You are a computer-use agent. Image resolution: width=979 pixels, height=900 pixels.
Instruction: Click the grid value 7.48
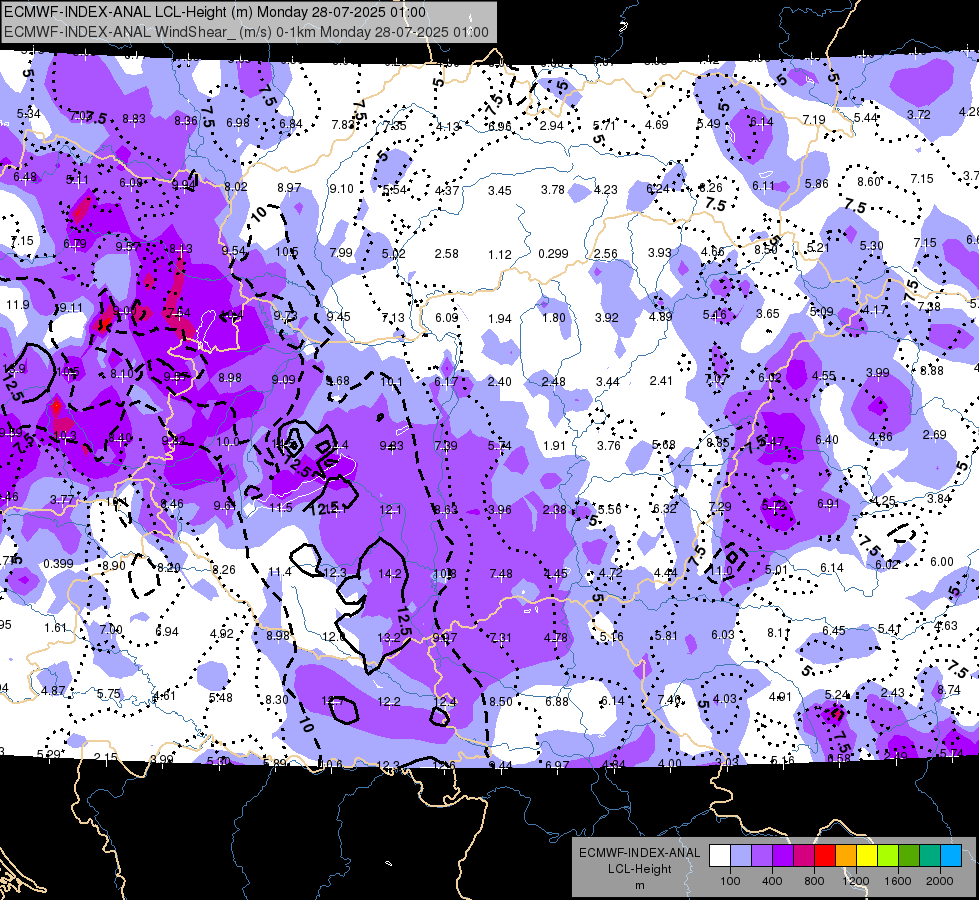coord(501,574)
